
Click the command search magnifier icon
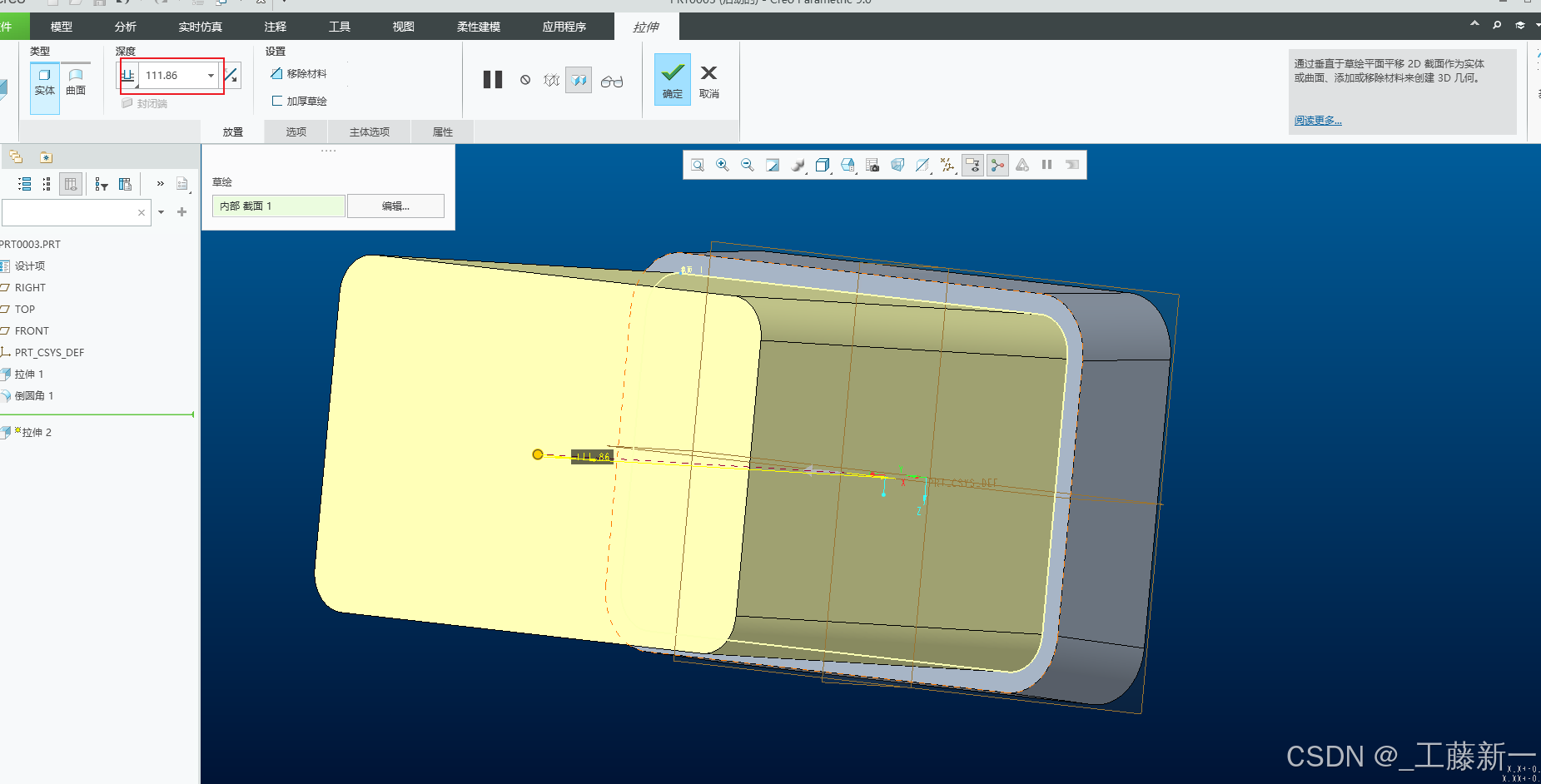point(1497,25)
